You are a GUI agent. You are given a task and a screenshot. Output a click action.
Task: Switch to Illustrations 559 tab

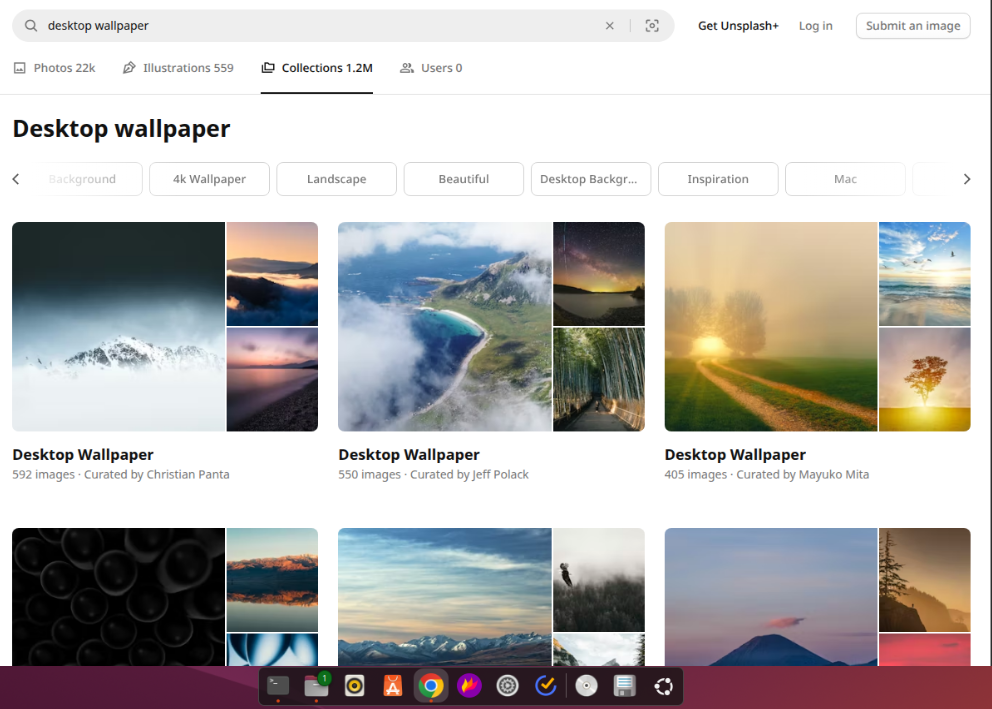tap(178, 68)
